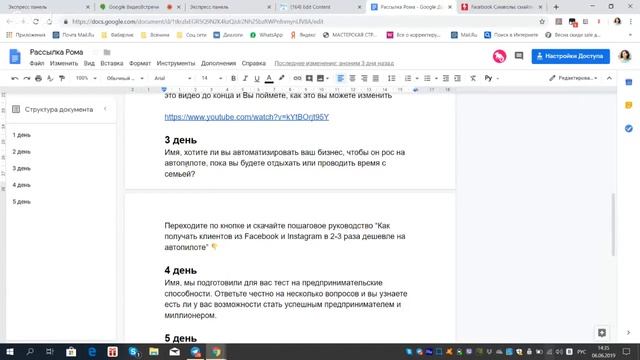
Task: Open the Формат menu
Action: click(x=140, y=63)
